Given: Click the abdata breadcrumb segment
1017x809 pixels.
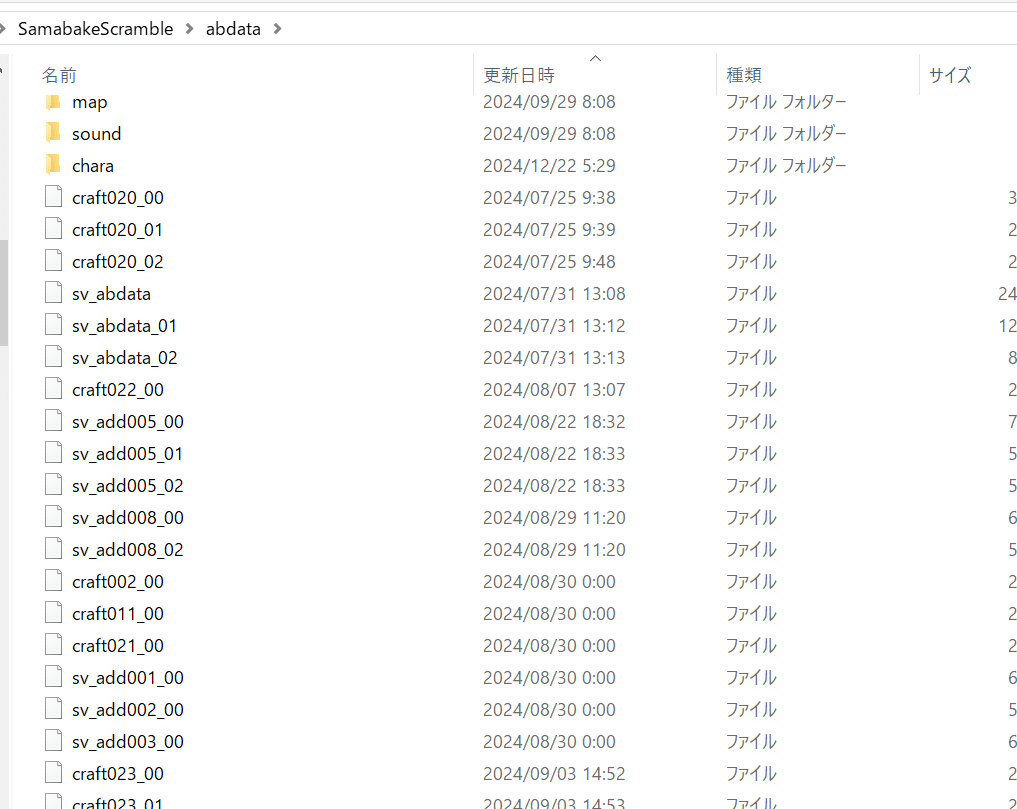Looking at the screenshot, I should [x=233, y=29].
